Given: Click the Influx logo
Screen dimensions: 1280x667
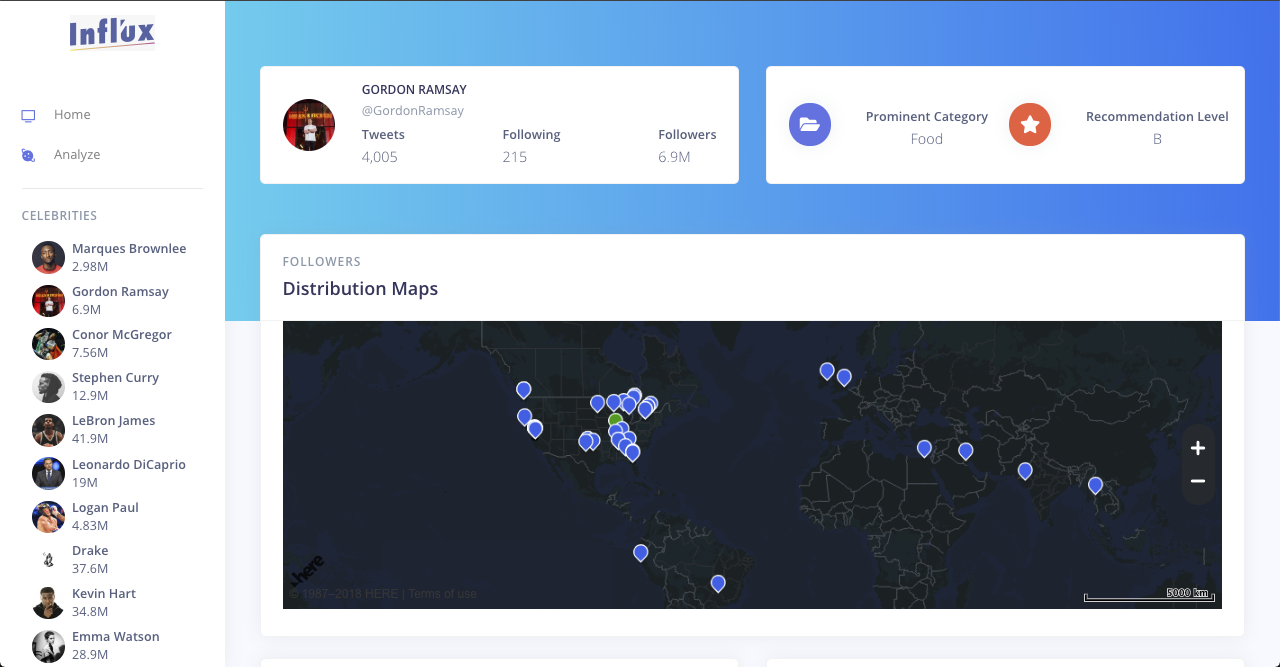Looking at the screenshot, I should coord(112,33).
